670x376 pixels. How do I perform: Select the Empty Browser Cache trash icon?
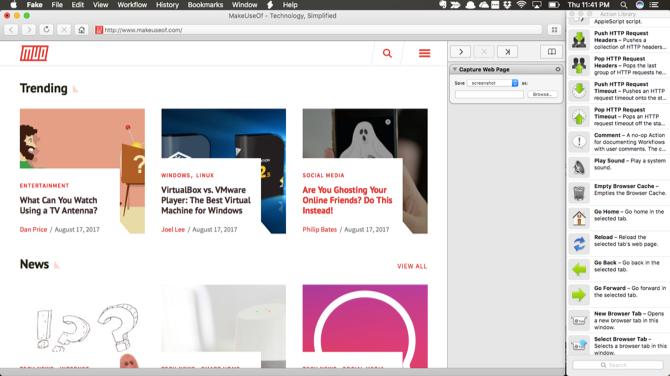pyautogui.click(x=579, y=193)
